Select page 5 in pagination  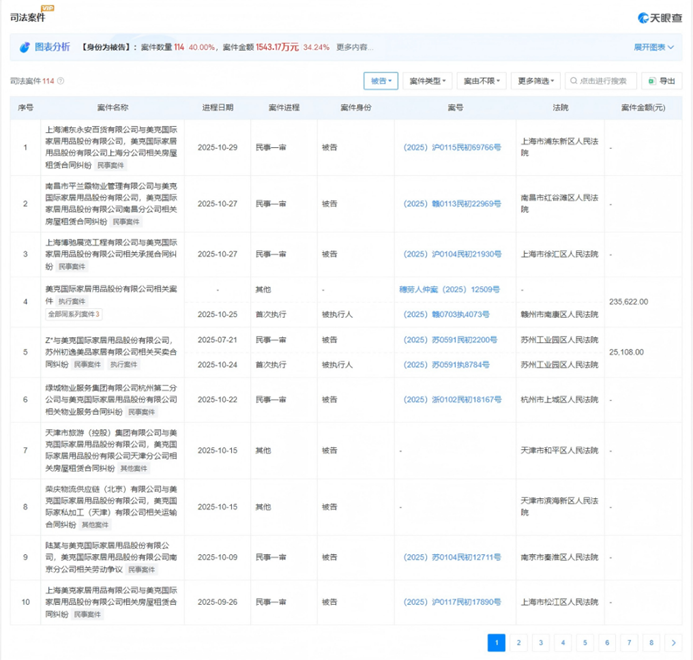585,643
